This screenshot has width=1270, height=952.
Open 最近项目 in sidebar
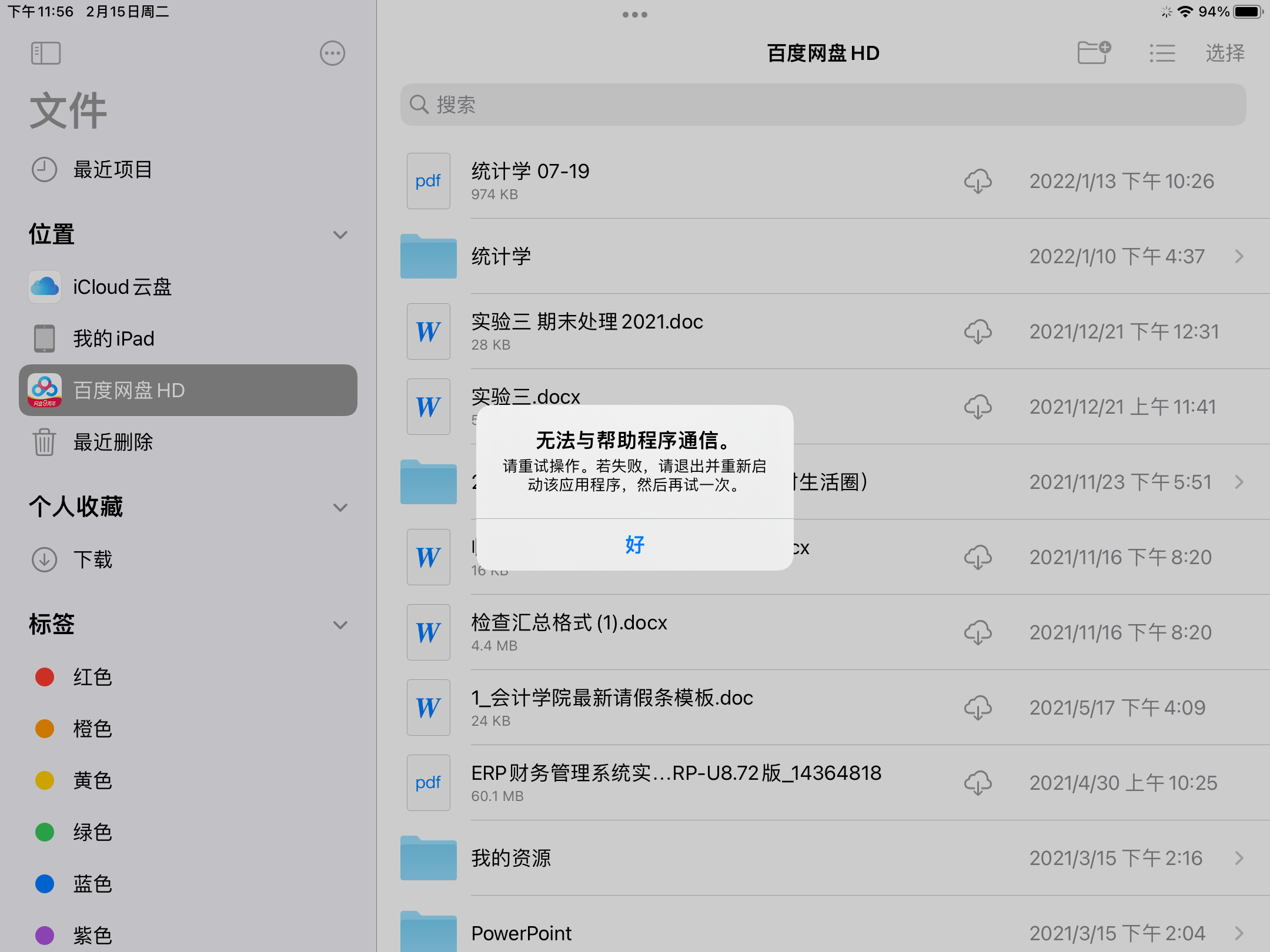pos(112,170)
